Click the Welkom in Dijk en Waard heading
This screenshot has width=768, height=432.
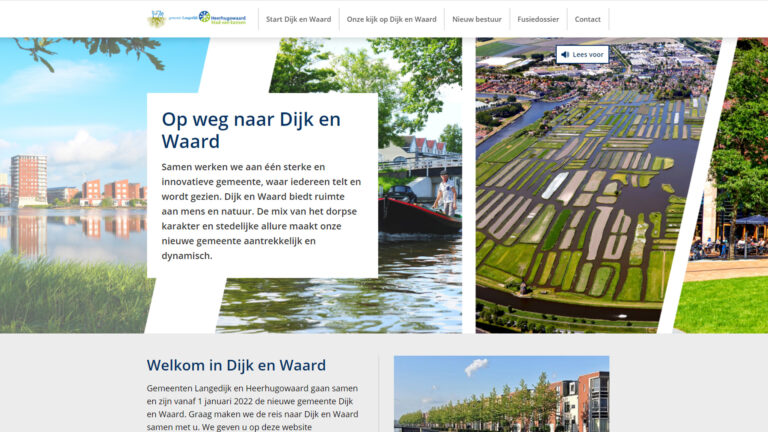236,366
